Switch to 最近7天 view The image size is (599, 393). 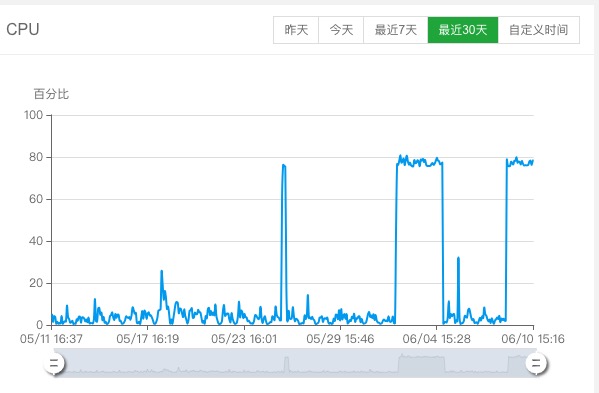396,30
